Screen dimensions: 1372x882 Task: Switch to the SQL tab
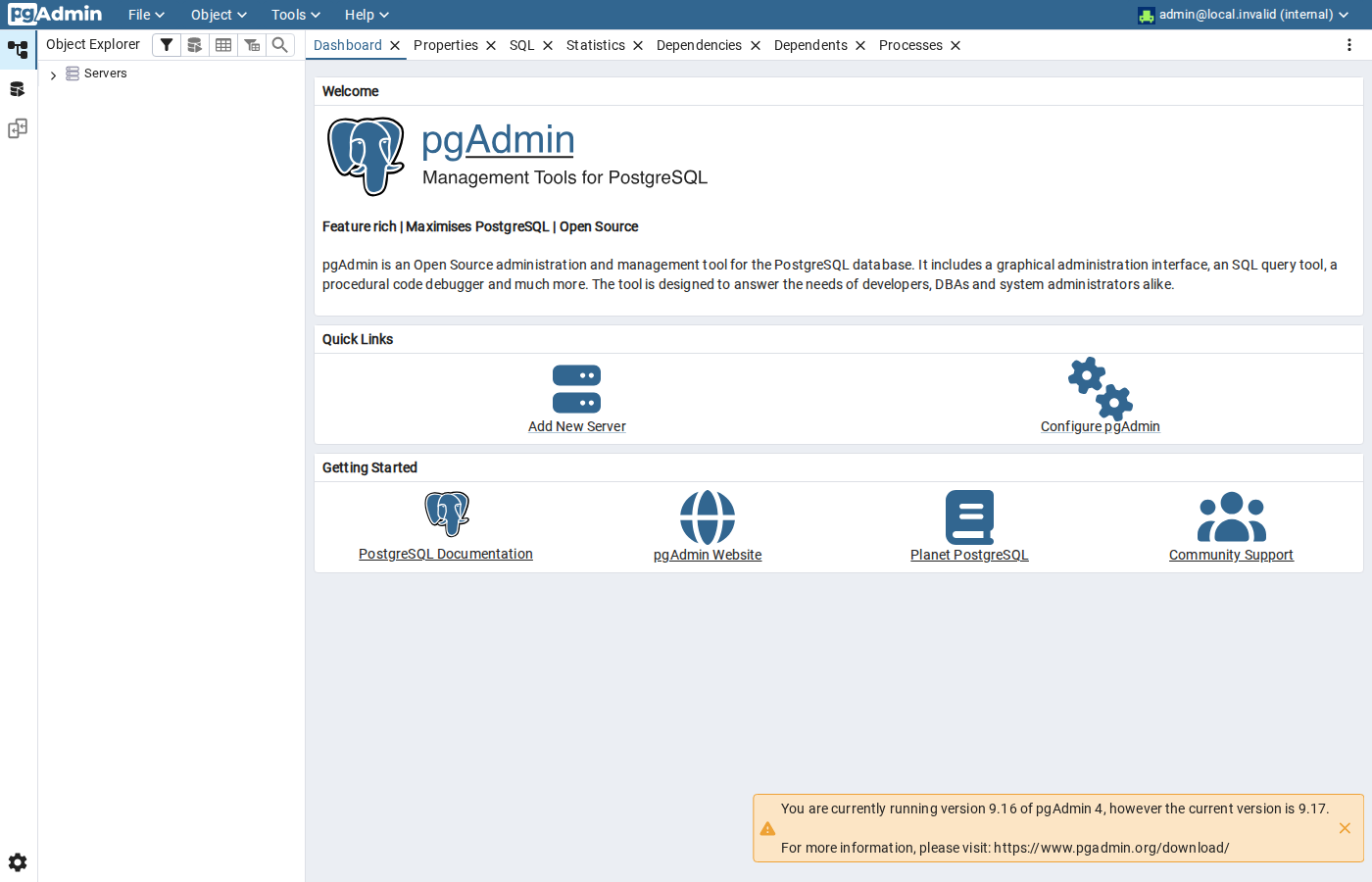(x=522, y=45)
